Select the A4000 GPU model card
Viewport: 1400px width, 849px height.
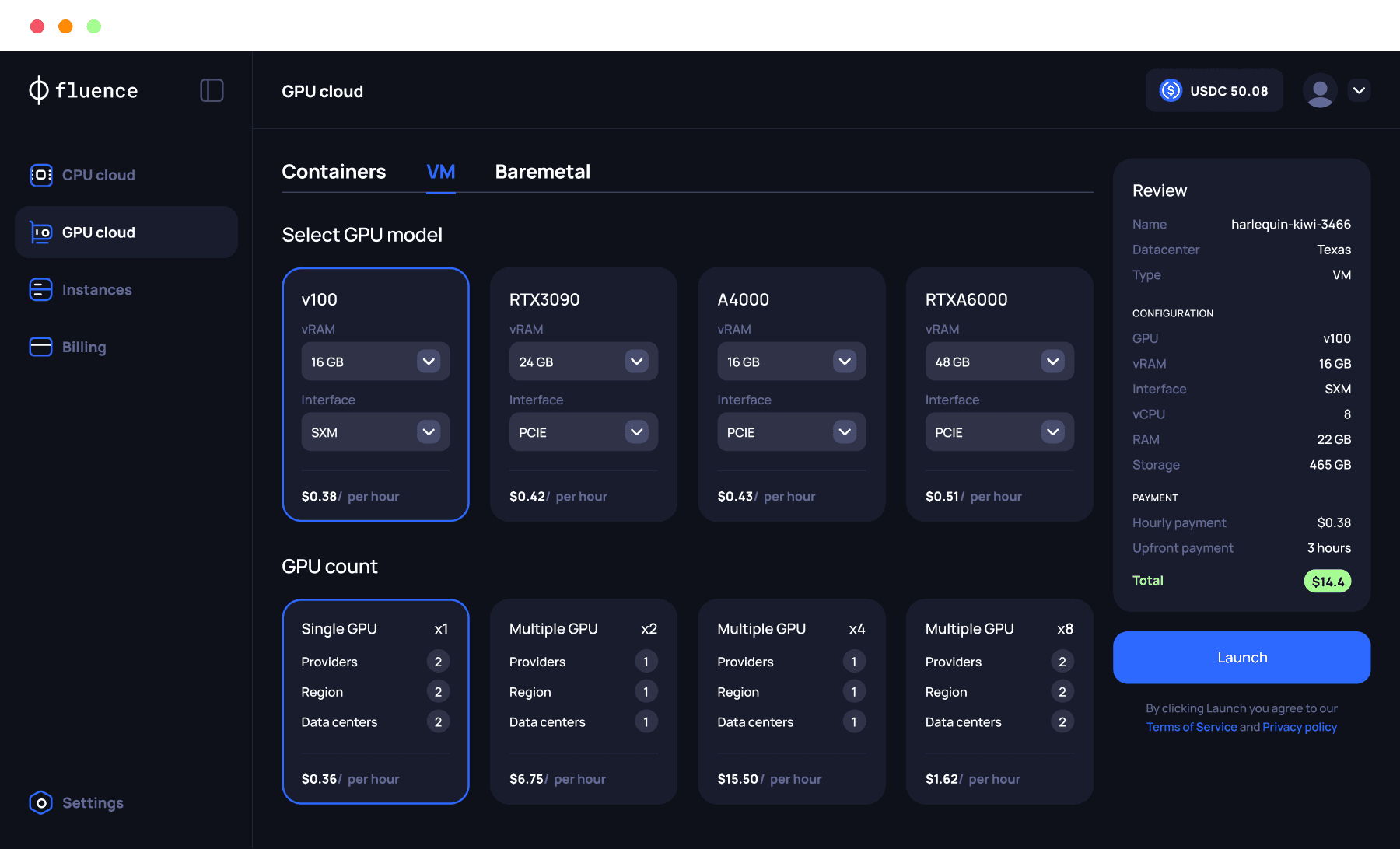tap(792, 394)
